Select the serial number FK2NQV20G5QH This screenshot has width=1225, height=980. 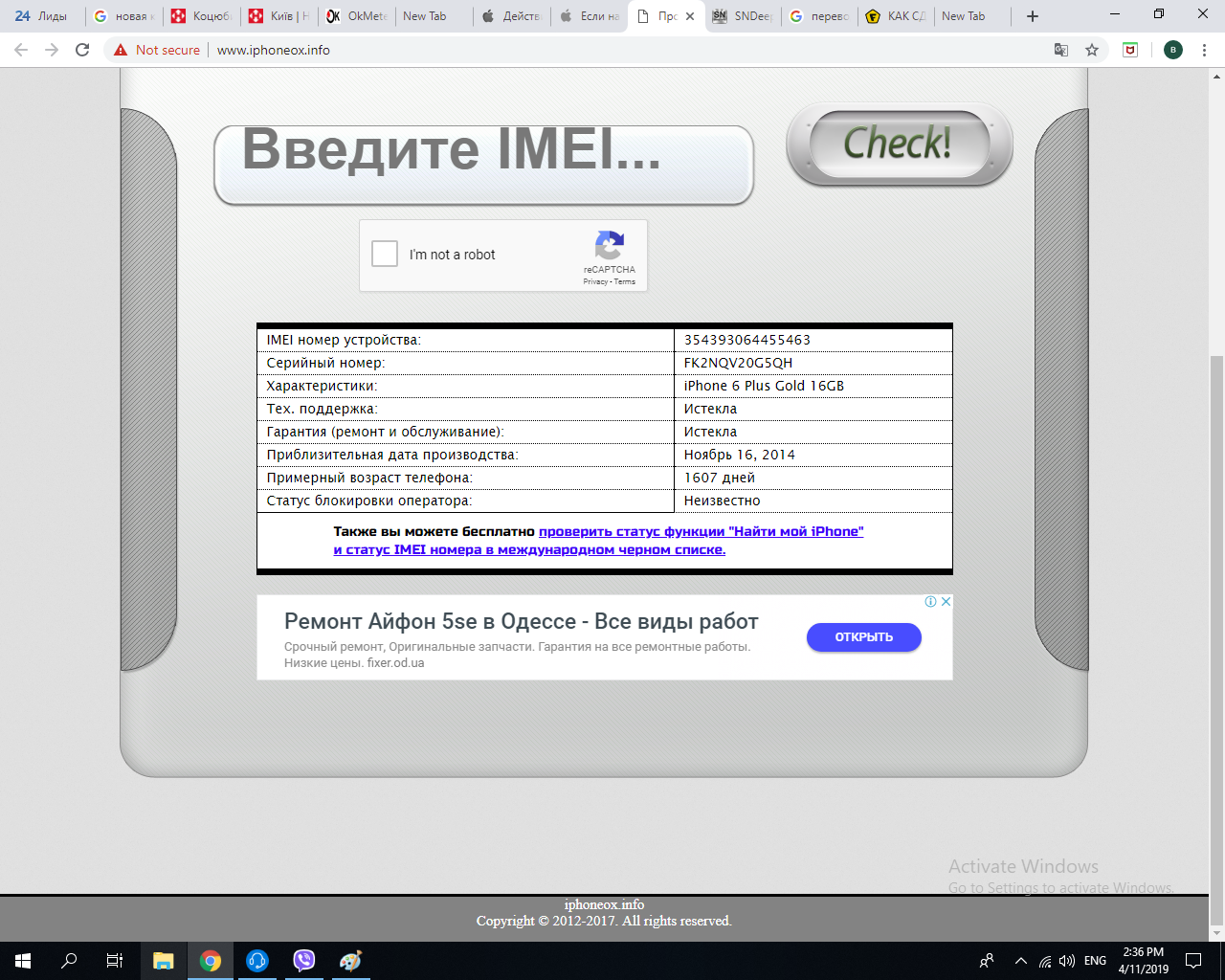(x=738, y=363)
